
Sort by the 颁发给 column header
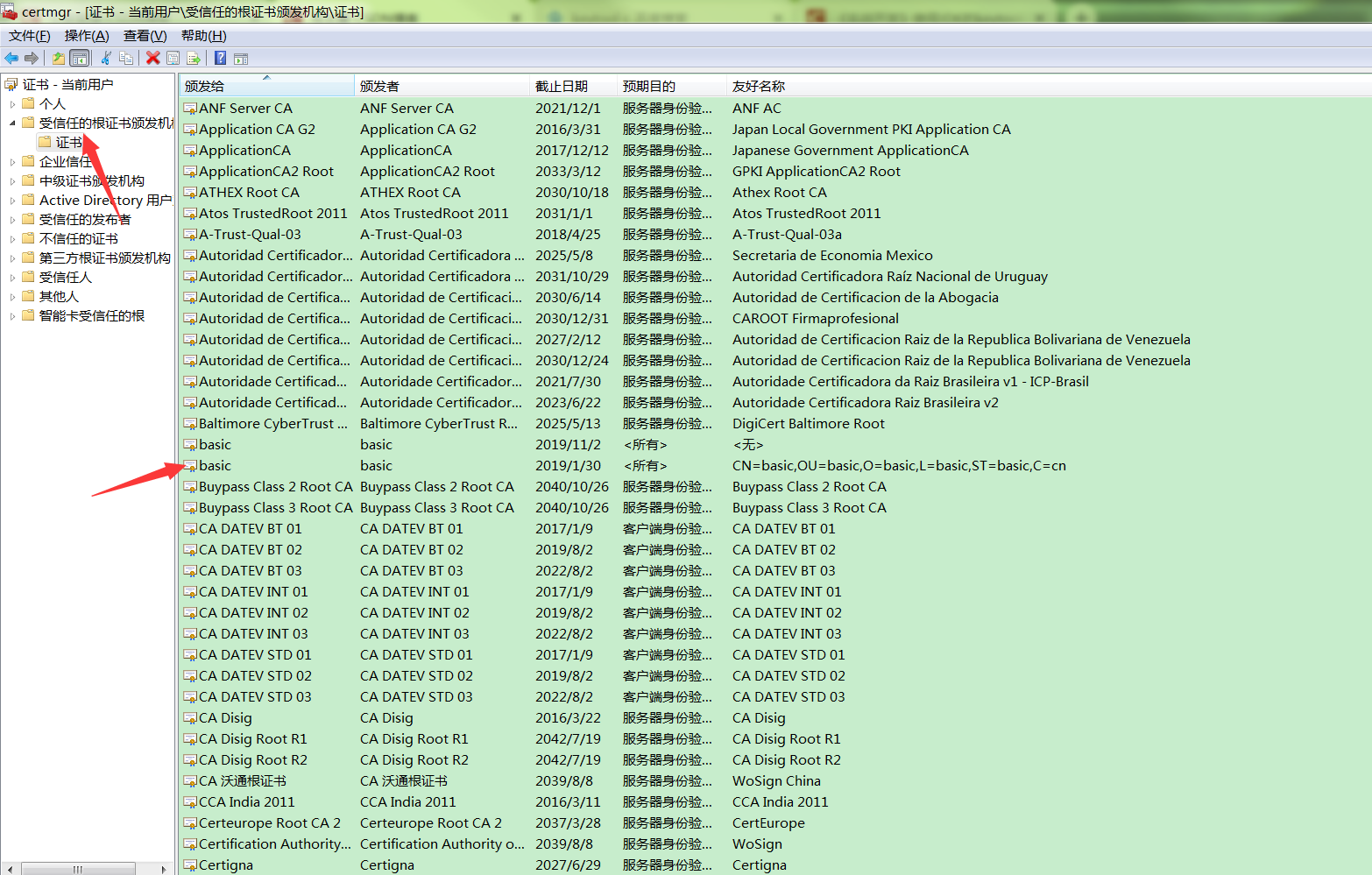point(267,86)
